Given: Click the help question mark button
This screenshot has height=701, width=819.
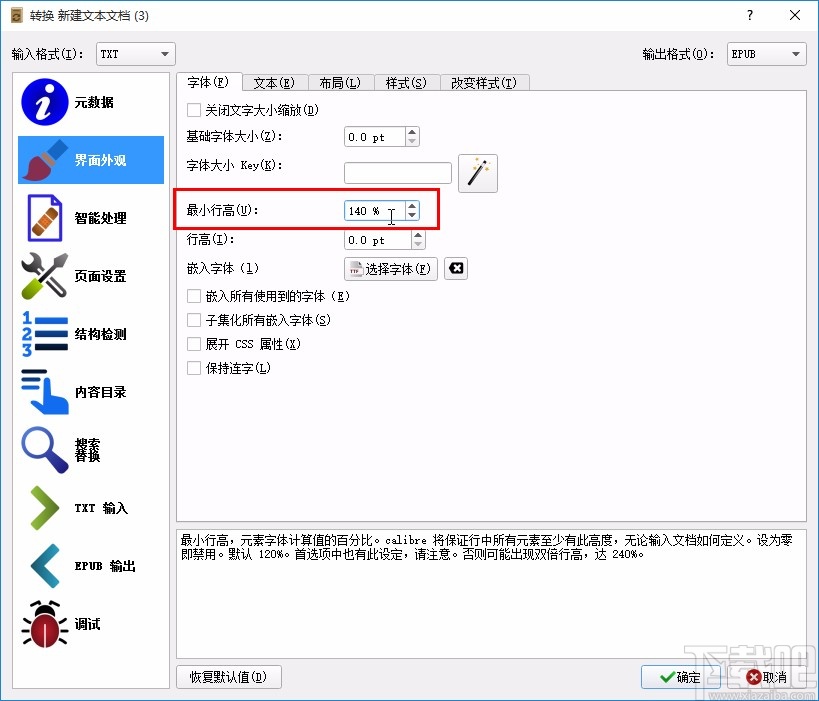Looking at the screenshot, I should point(750,15).
